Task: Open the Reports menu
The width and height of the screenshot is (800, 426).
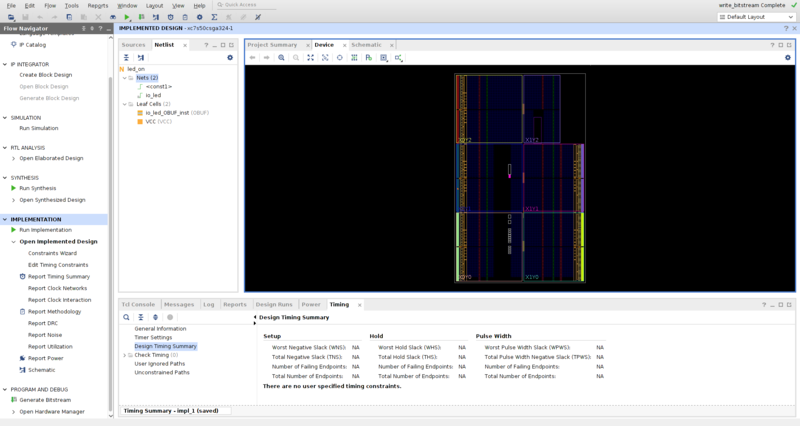Action: pyautogui.click(x=97, y=6)
